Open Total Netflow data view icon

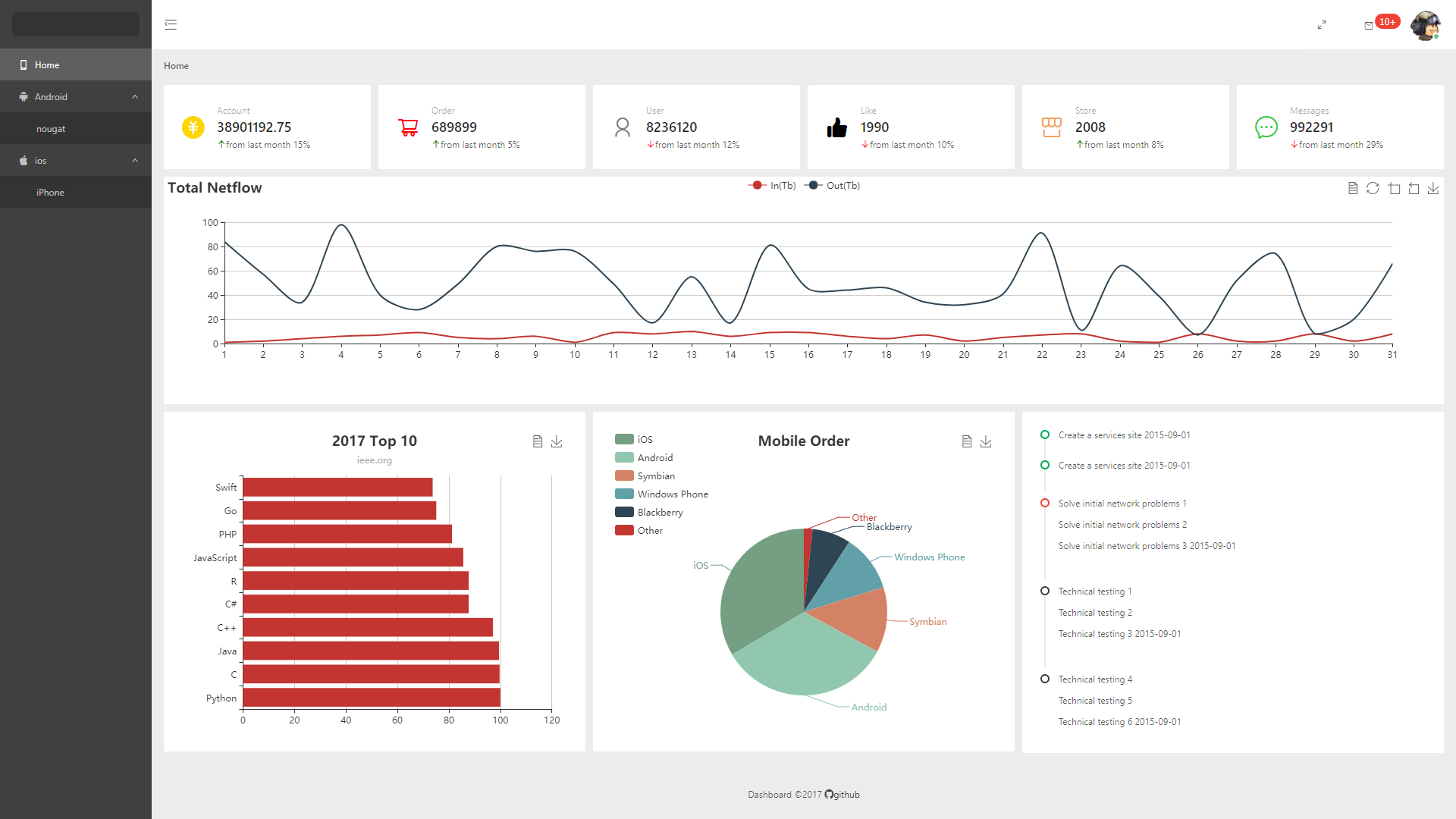(x=1353, y=188)
